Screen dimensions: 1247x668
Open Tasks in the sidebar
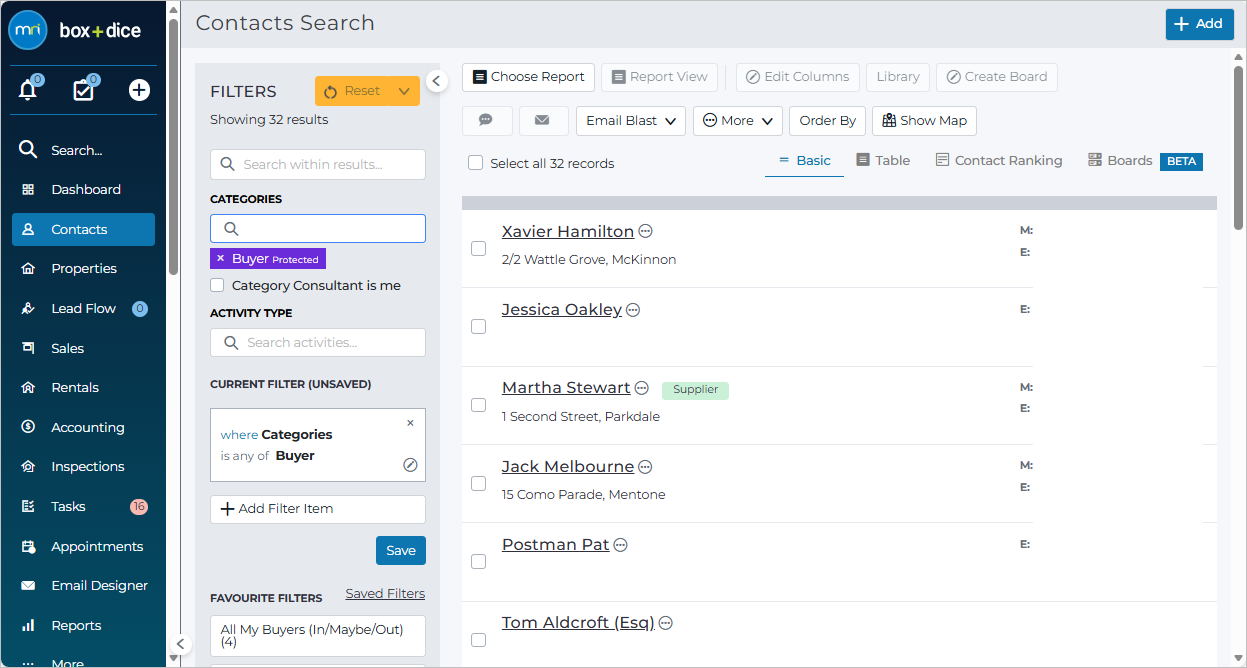[83, 507]
